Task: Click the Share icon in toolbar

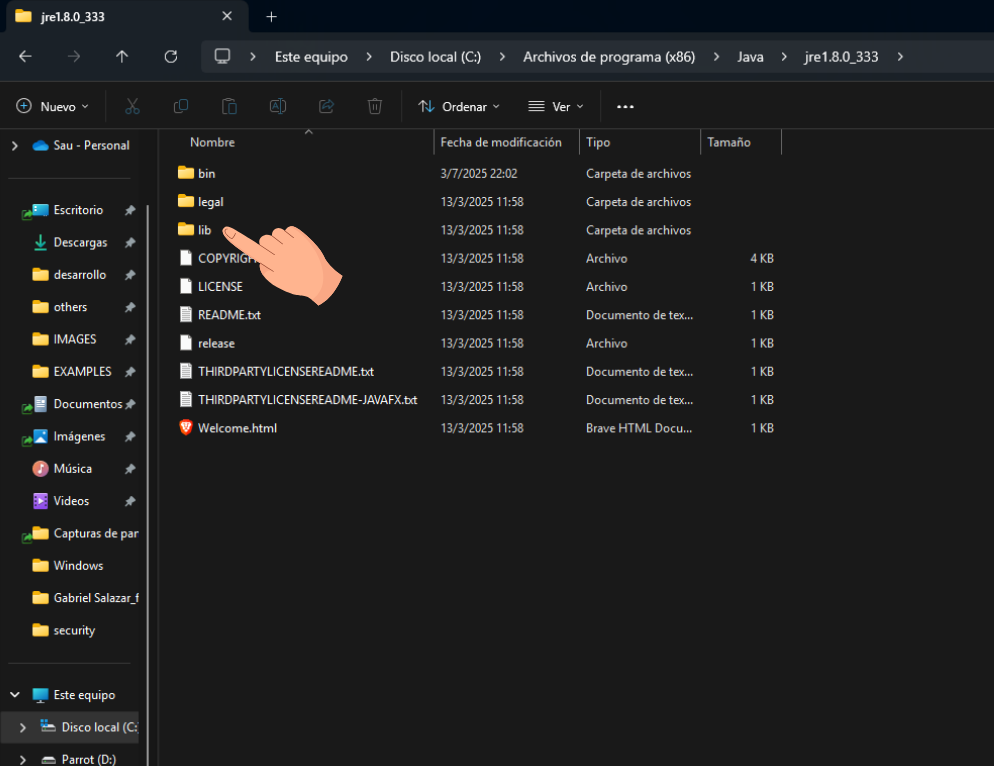Action: pyautogui.click(x=326, y=107)
